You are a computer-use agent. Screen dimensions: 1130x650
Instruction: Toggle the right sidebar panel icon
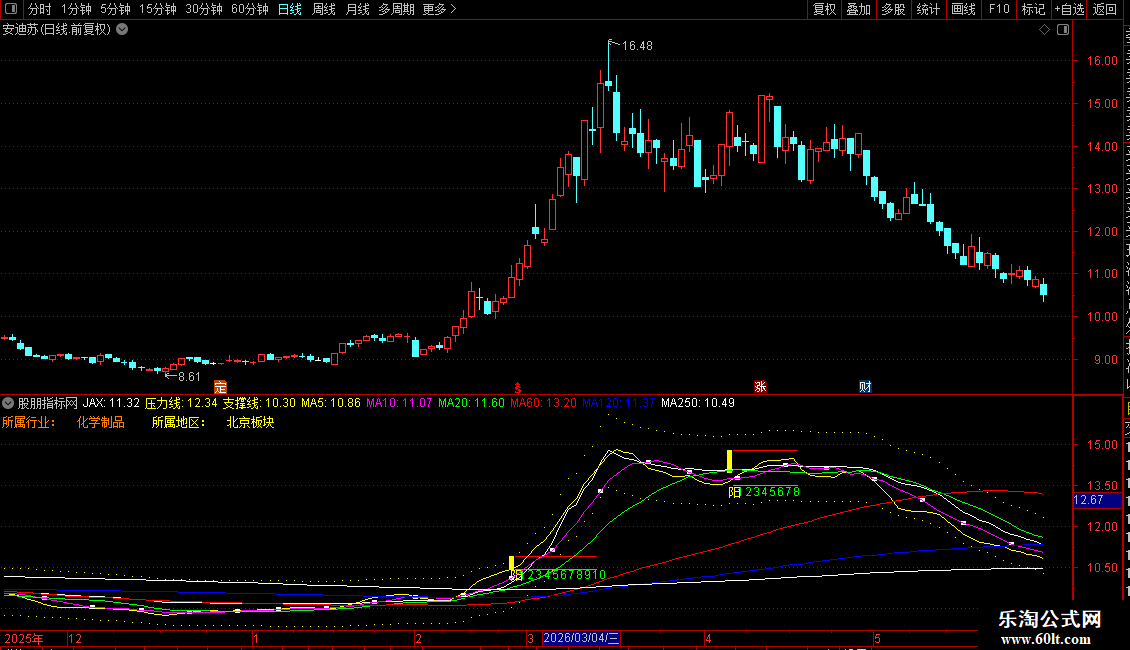1063,30
